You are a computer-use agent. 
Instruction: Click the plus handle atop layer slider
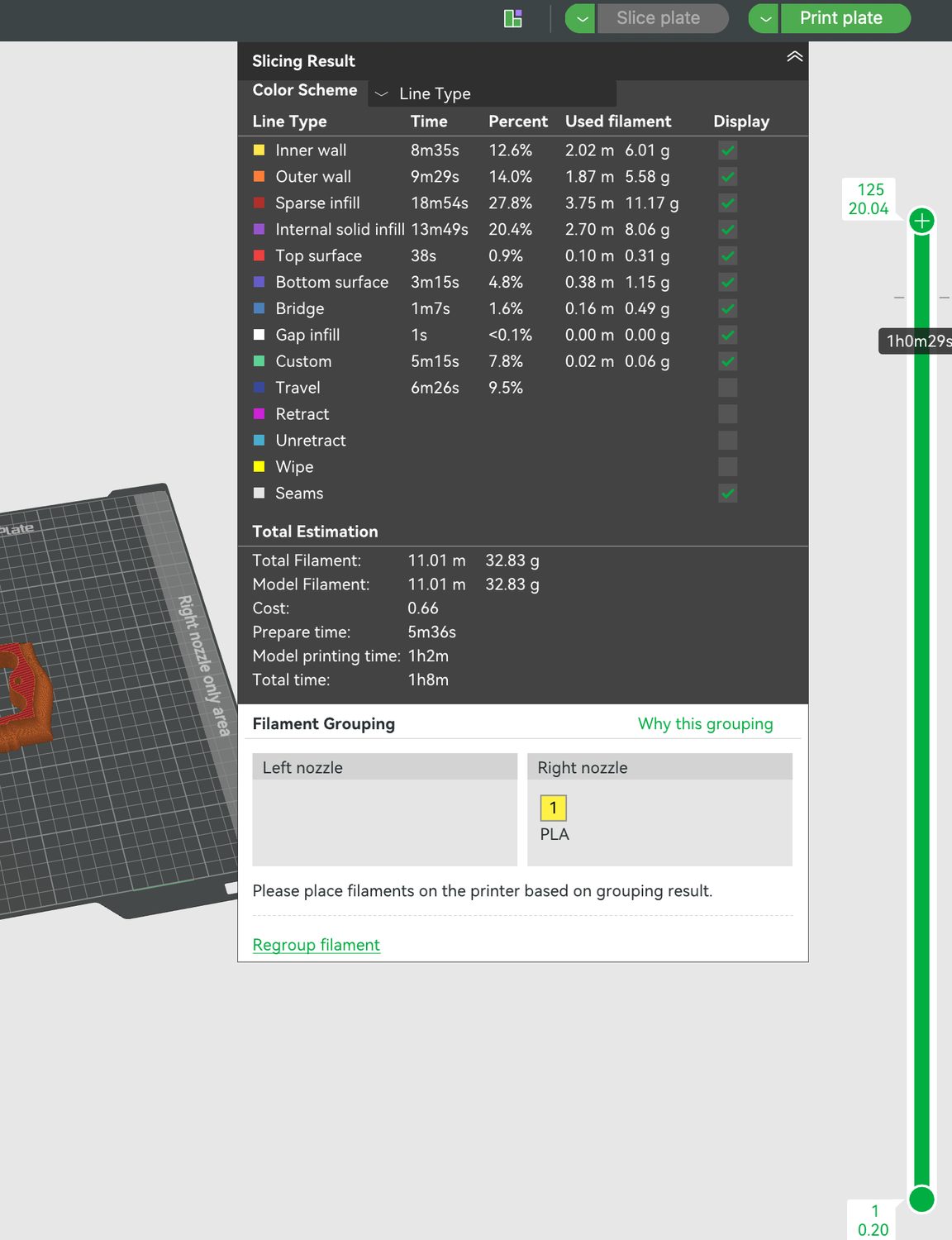click(921, 221)
